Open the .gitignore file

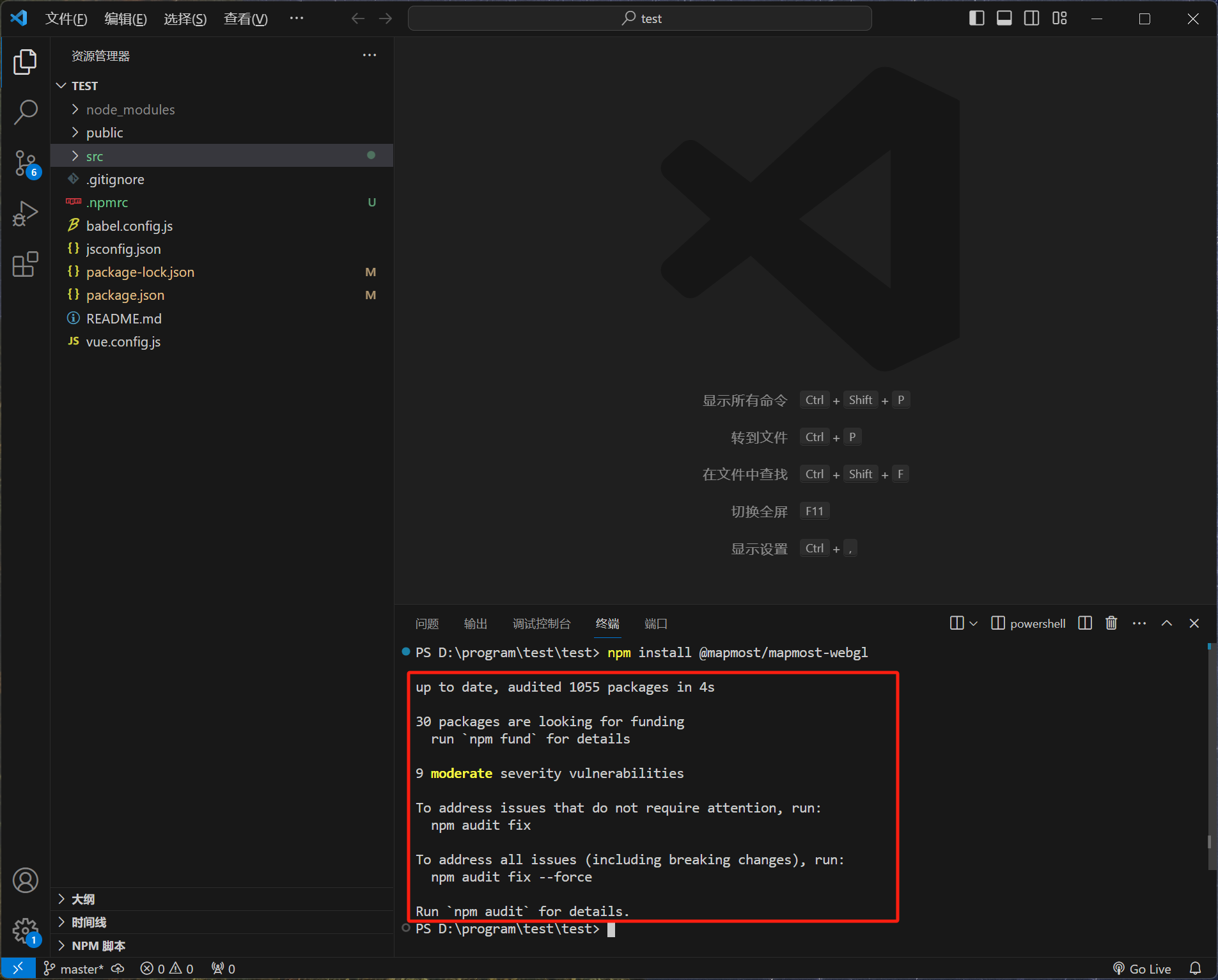(222, 179)
